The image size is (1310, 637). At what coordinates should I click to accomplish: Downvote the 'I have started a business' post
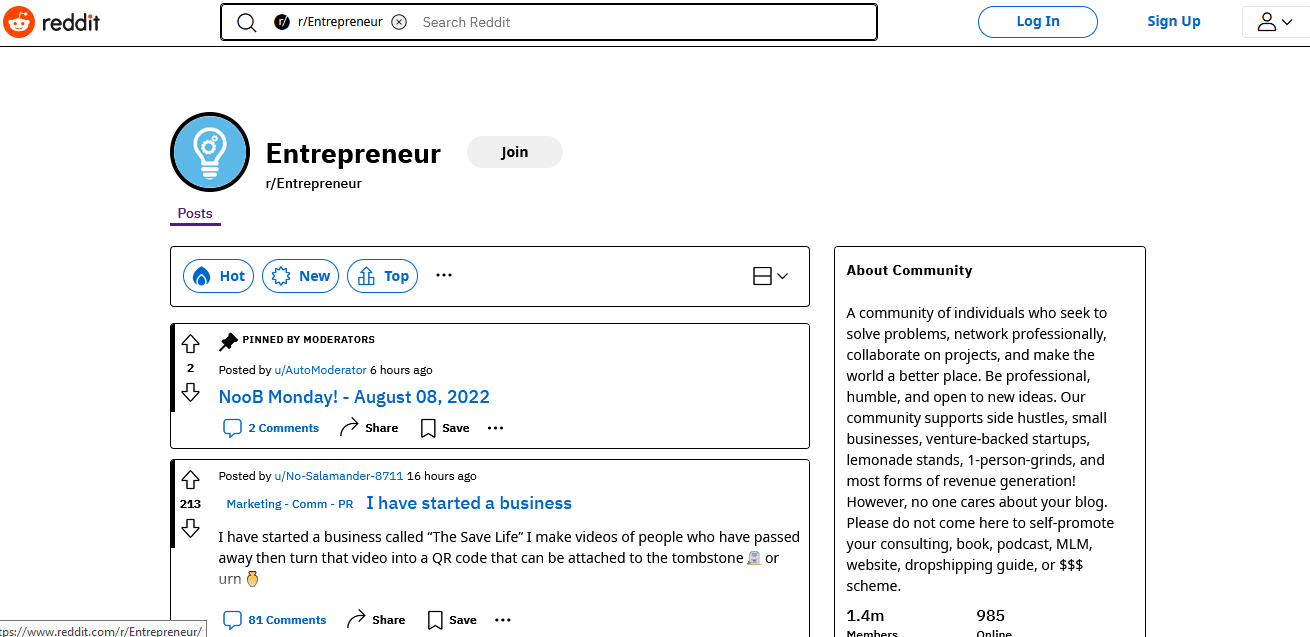(190, 528)
